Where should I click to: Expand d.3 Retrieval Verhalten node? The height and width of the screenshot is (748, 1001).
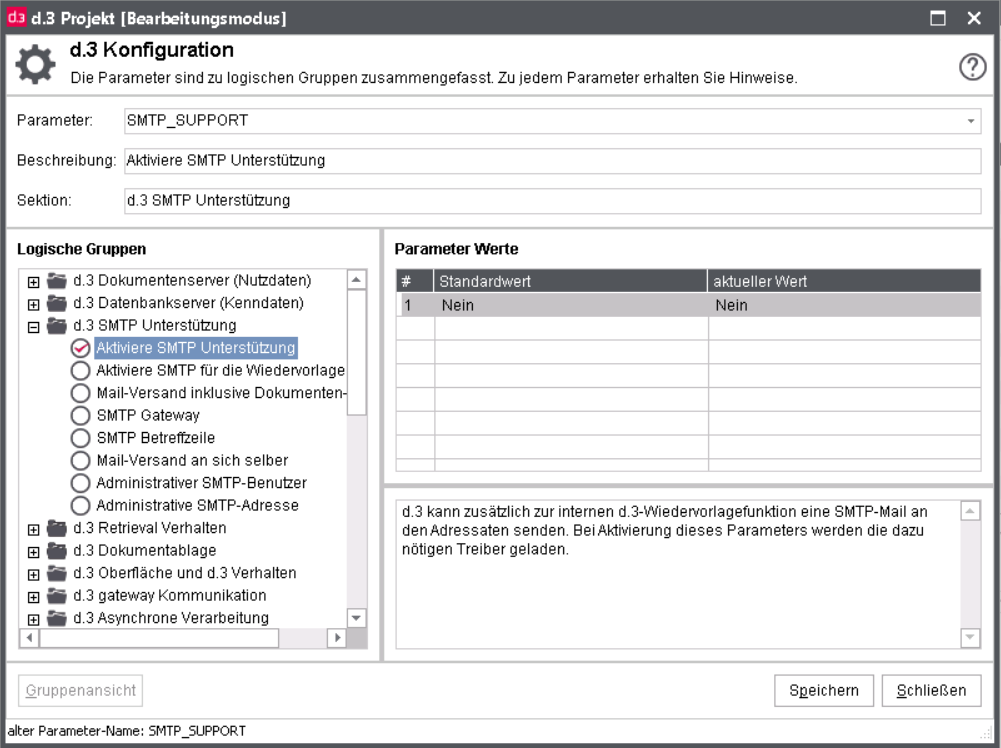coord(34,529)
